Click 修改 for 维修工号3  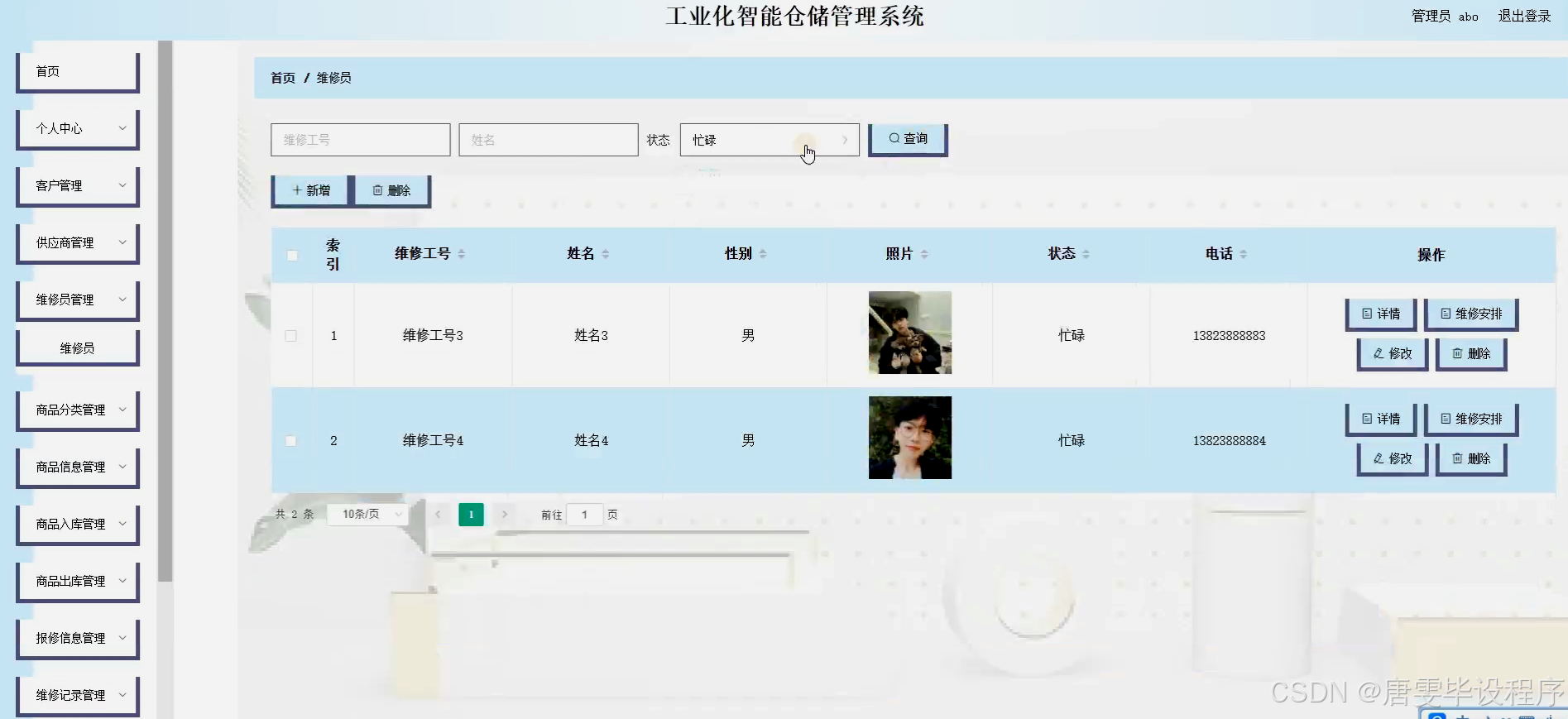1393,353
